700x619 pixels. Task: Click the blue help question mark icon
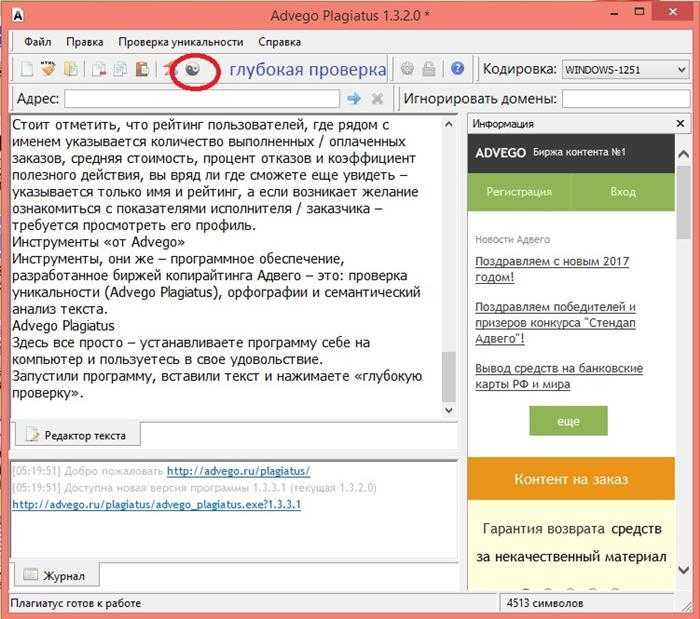(x=458, y=69)
